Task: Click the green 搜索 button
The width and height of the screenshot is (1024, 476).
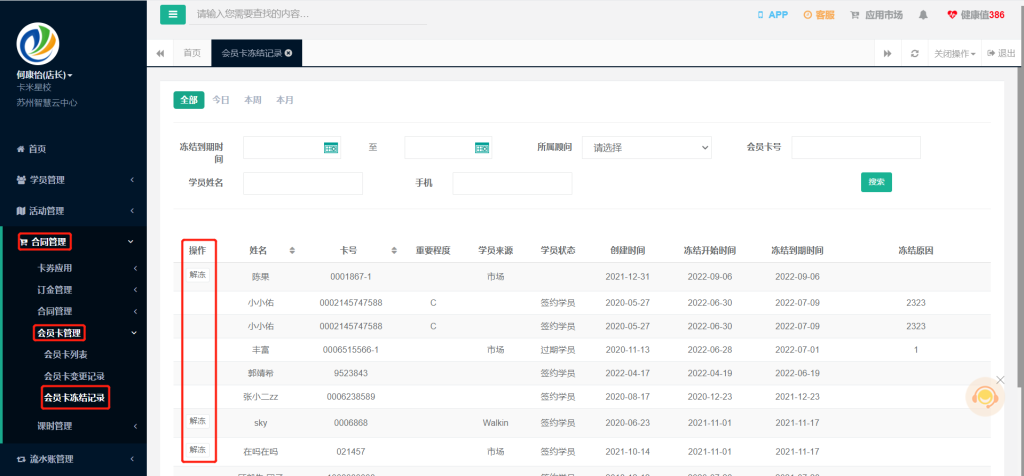Action: [x=876, y=182]
